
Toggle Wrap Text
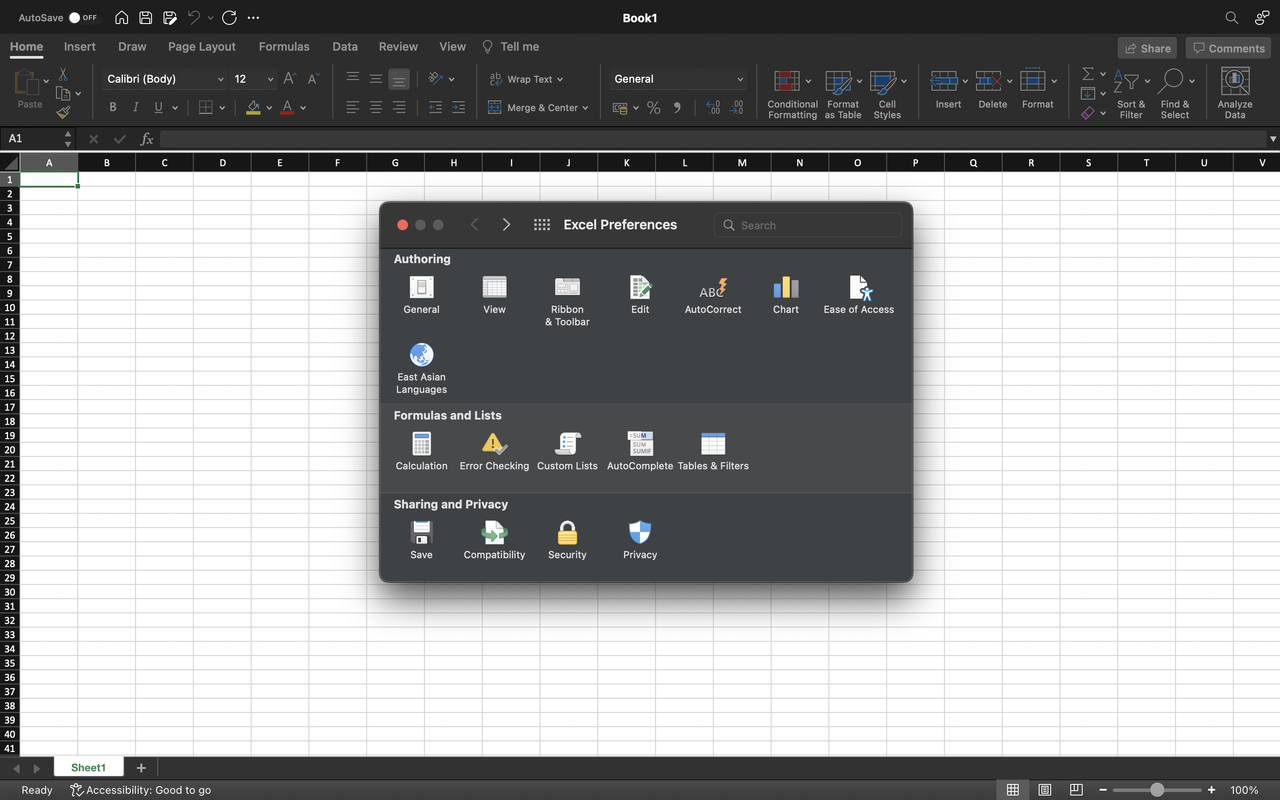(x=526, y=79)
